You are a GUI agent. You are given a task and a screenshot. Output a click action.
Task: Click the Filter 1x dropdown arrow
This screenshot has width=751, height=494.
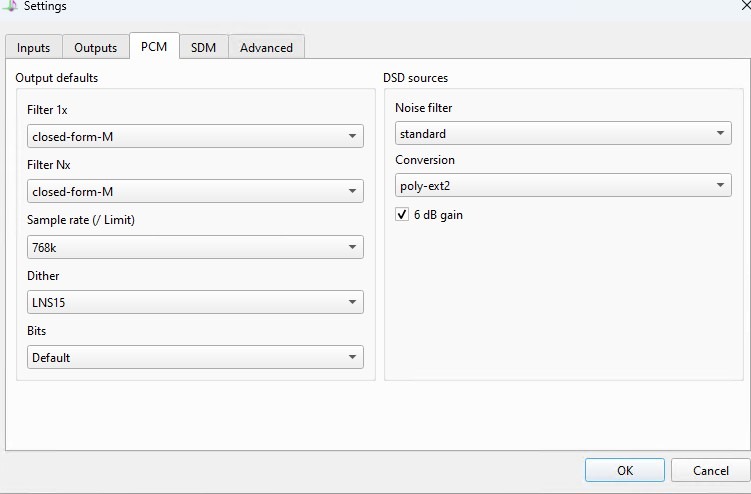[x=353, y=137]
